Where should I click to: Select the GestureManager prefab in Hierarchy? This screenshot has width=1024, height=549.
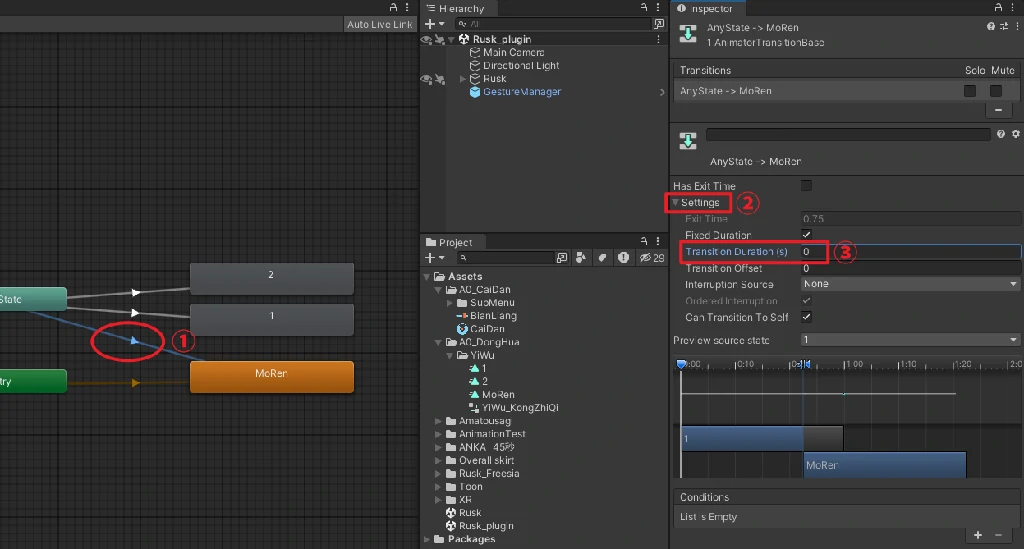click(521, 92)
